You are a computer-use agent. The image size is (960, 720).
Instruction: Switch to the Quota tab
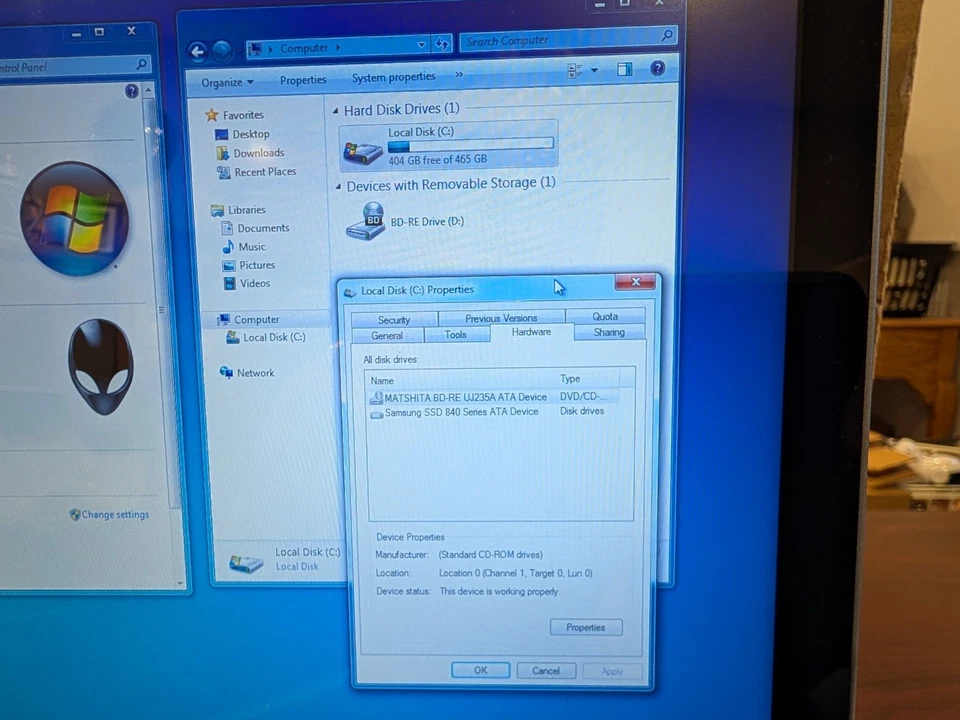coord(605,316)
